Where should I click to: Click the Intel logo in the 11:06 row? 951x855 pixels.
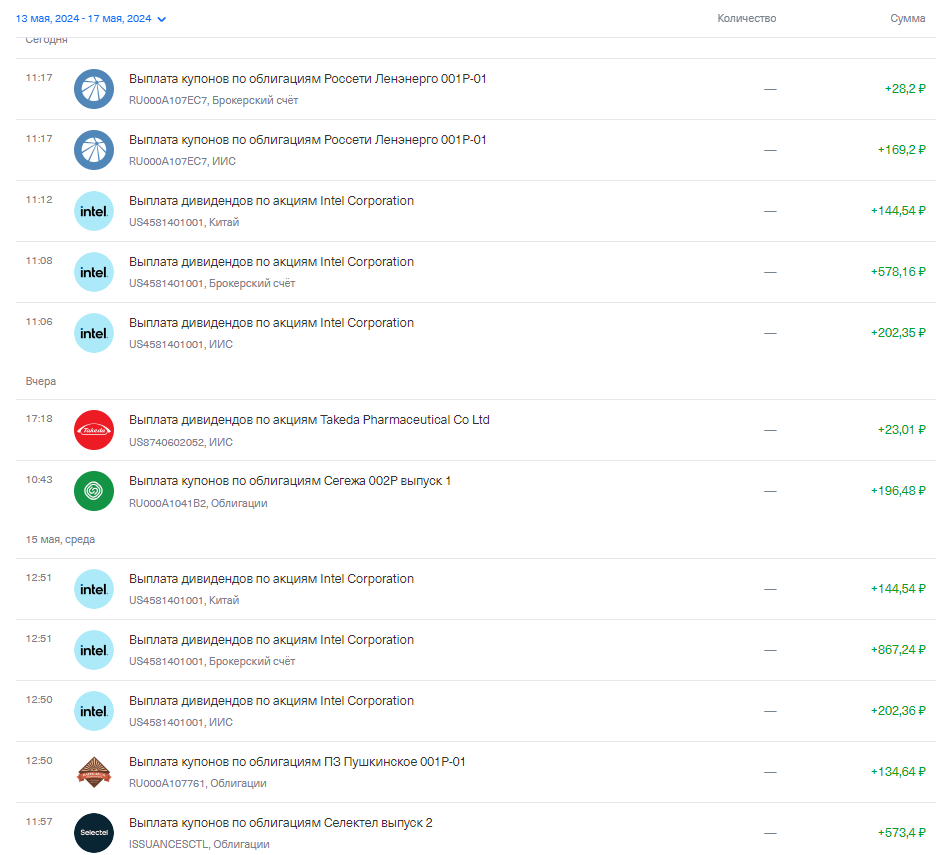pyautogui.click(x=94, y=333)
